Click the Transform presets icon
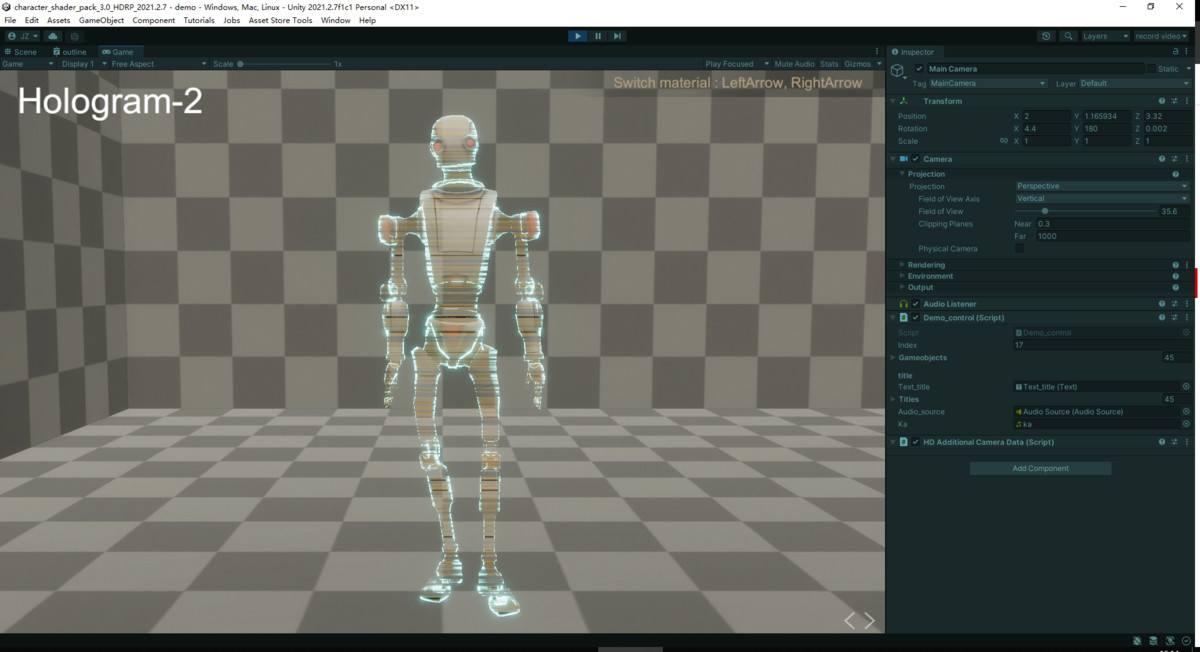Screen dimensions: 1200x652 (x=1174, y=100)
